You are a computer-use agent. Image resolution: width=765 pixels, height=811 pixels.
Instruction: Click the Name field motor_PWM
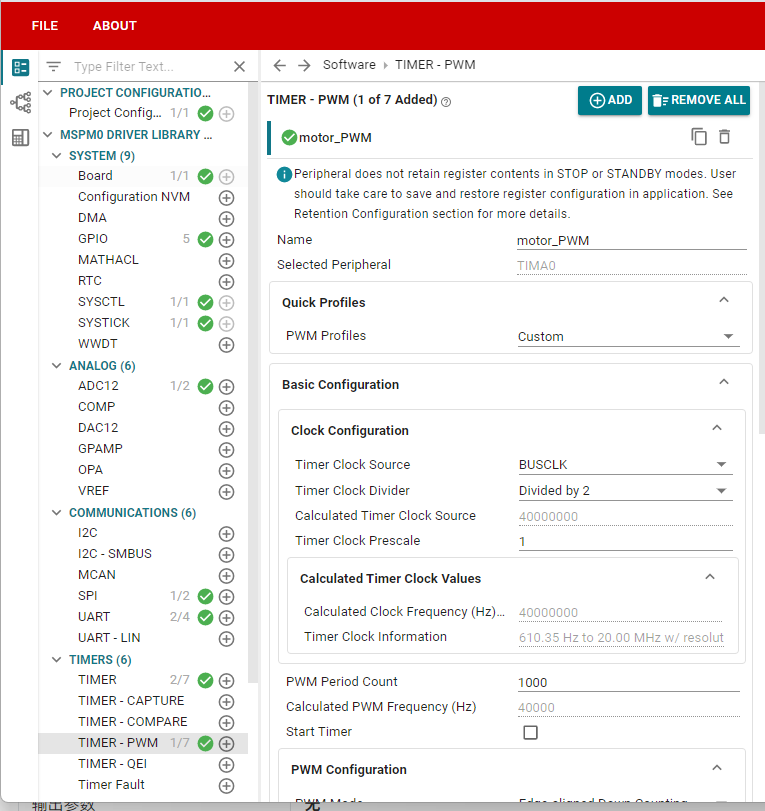[x=632, y=241]
